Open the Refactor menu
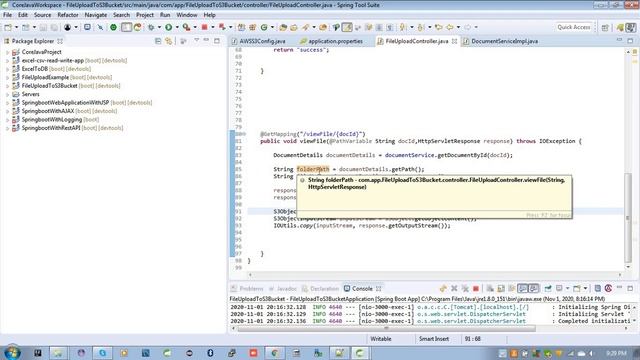The image size is (640, 360). [x=68, y=15]
